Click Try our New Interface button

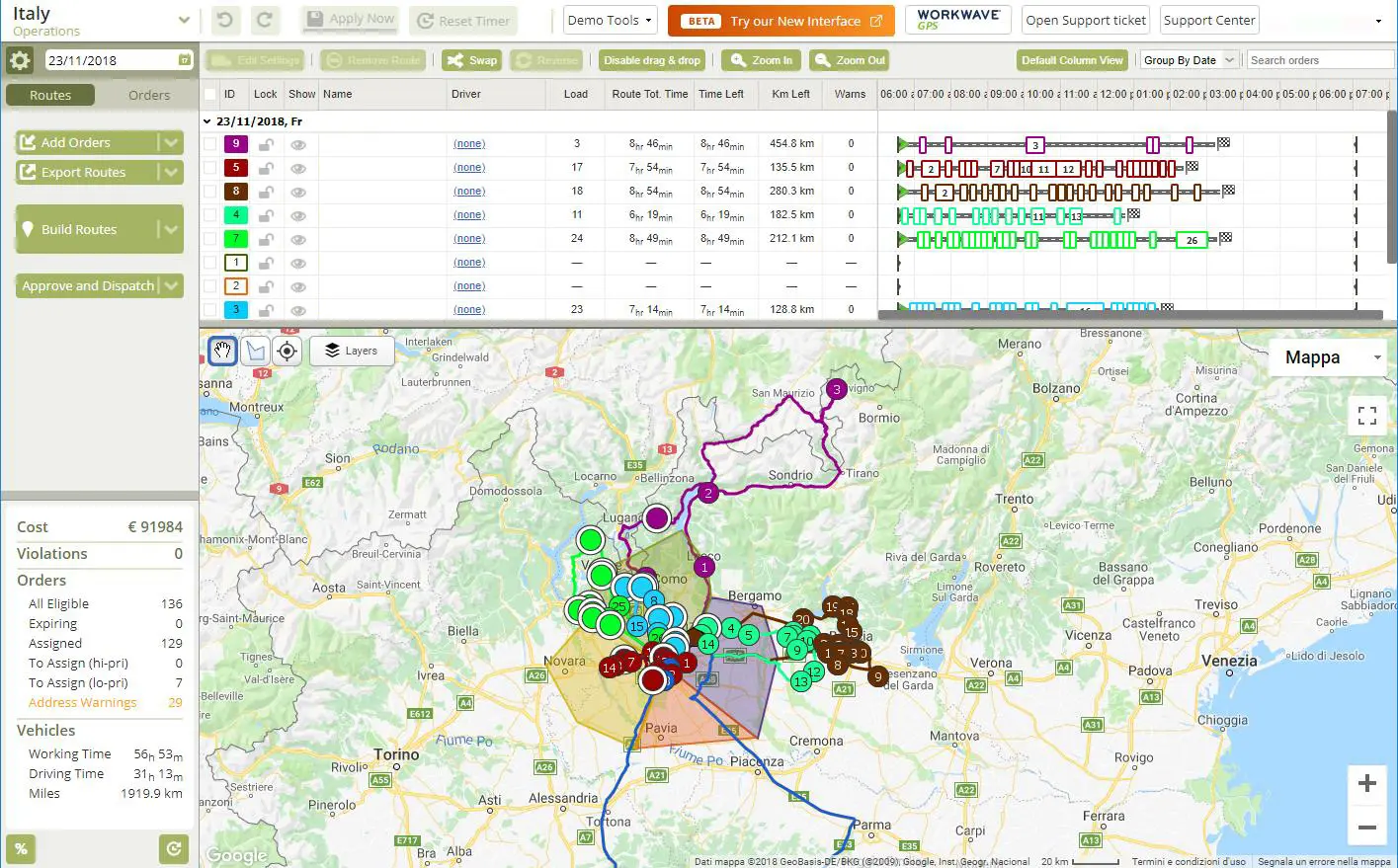click(x=781, y=21)
